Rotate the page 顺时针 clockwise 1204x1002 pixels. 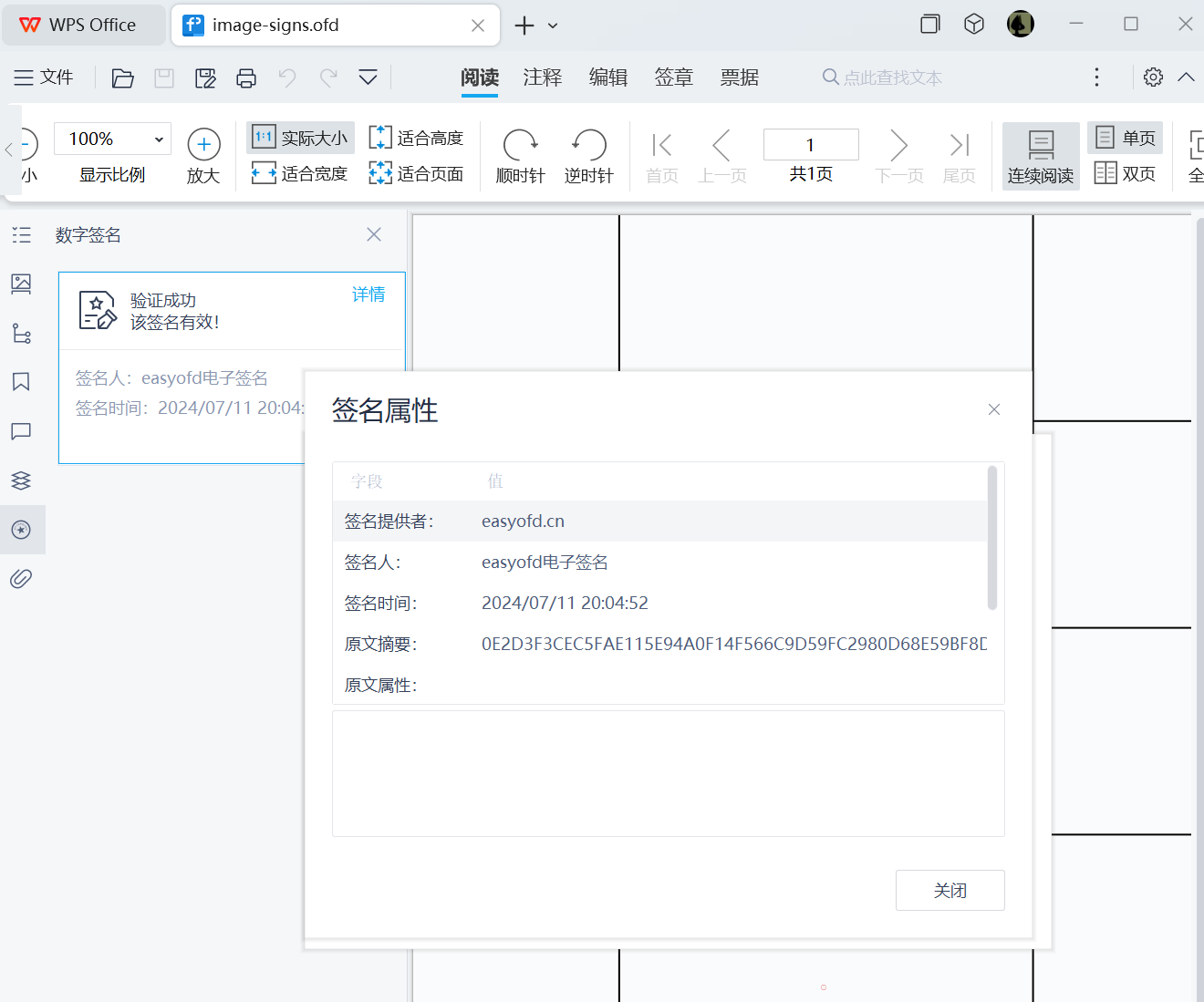(520, 156)
